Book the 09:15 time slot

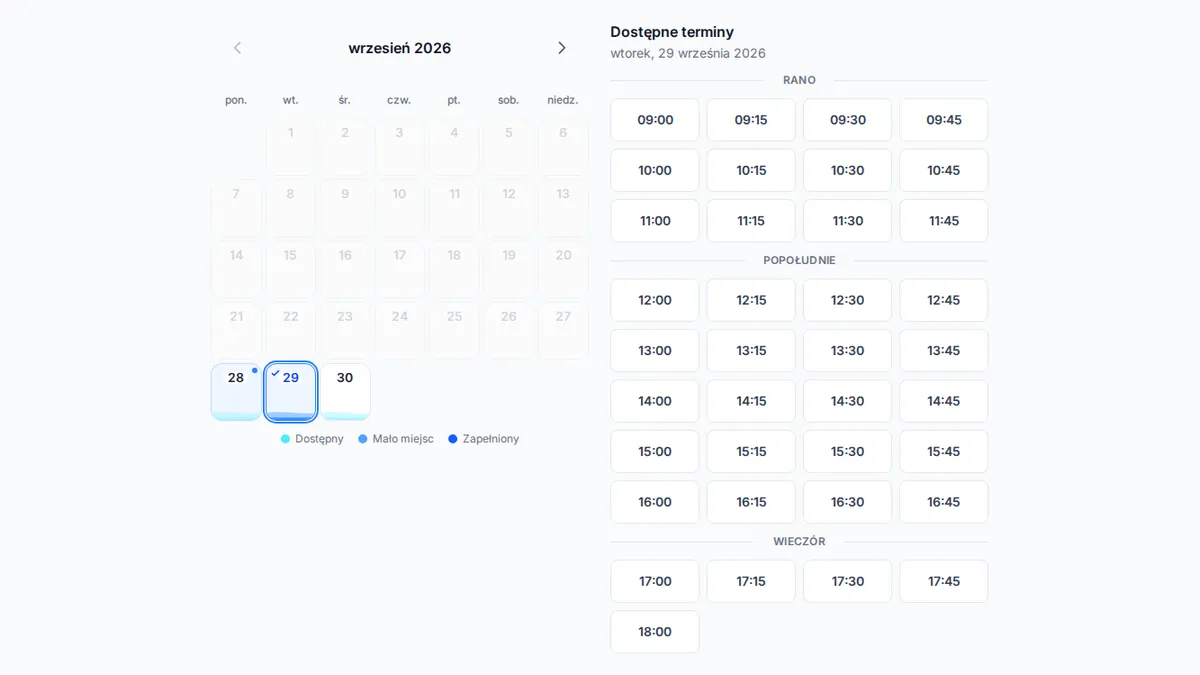point(751,120)
